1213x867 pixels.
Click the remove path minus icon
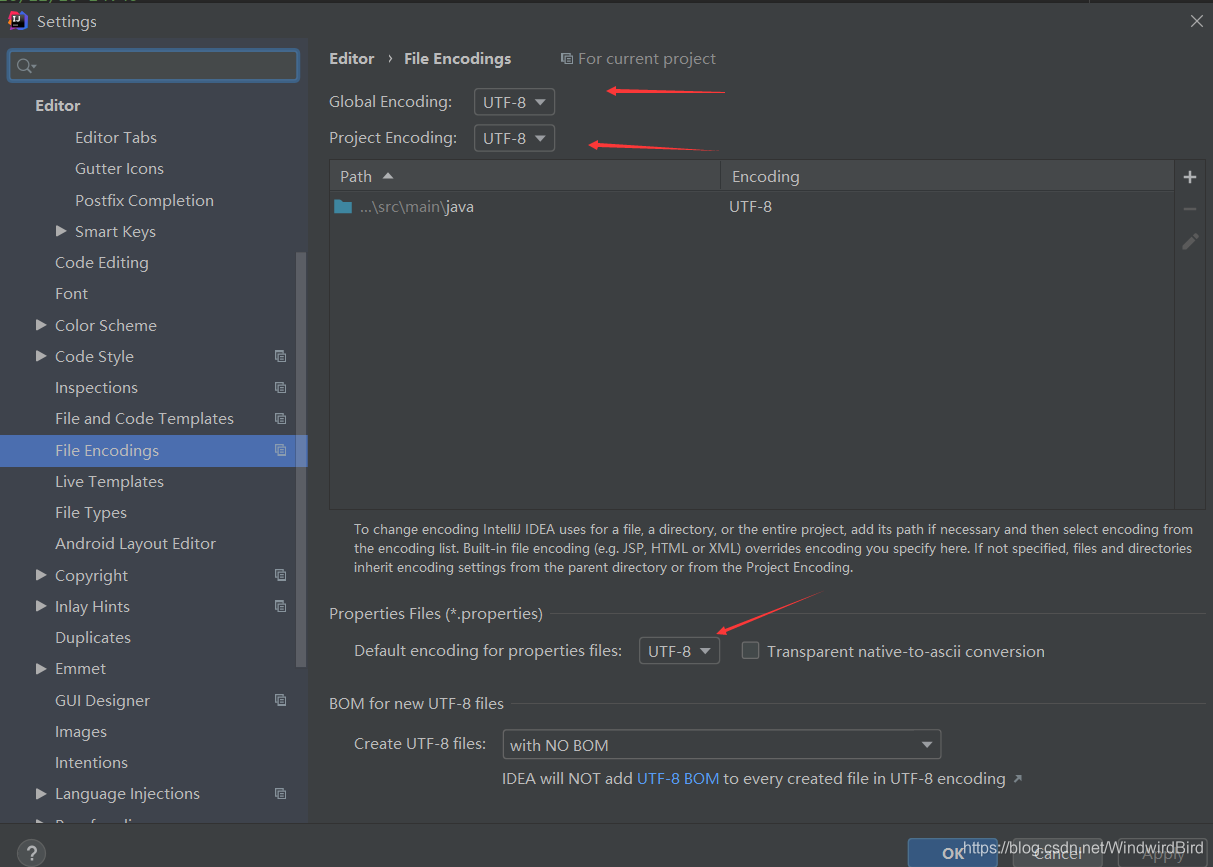(x=1190, y=209)
